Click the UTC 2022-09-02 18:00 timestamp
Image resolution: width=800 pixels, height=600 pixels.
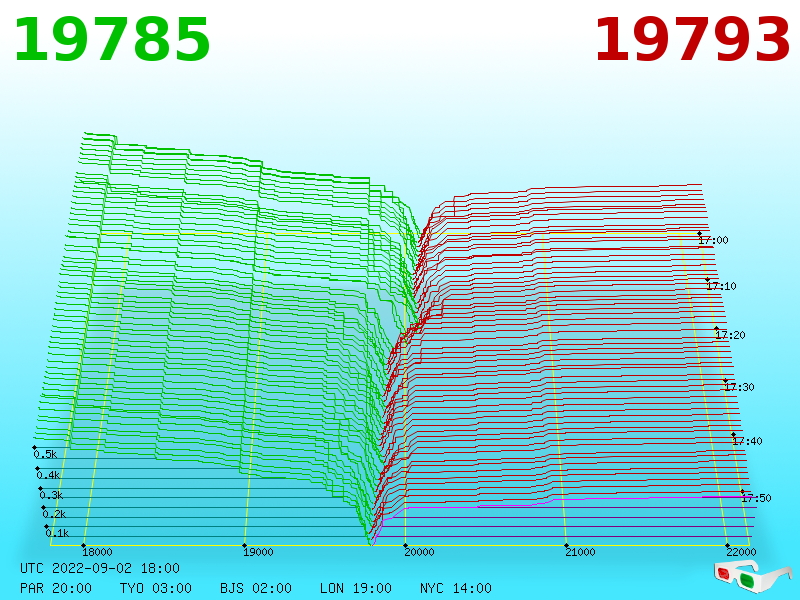click(x=100, y=568)
